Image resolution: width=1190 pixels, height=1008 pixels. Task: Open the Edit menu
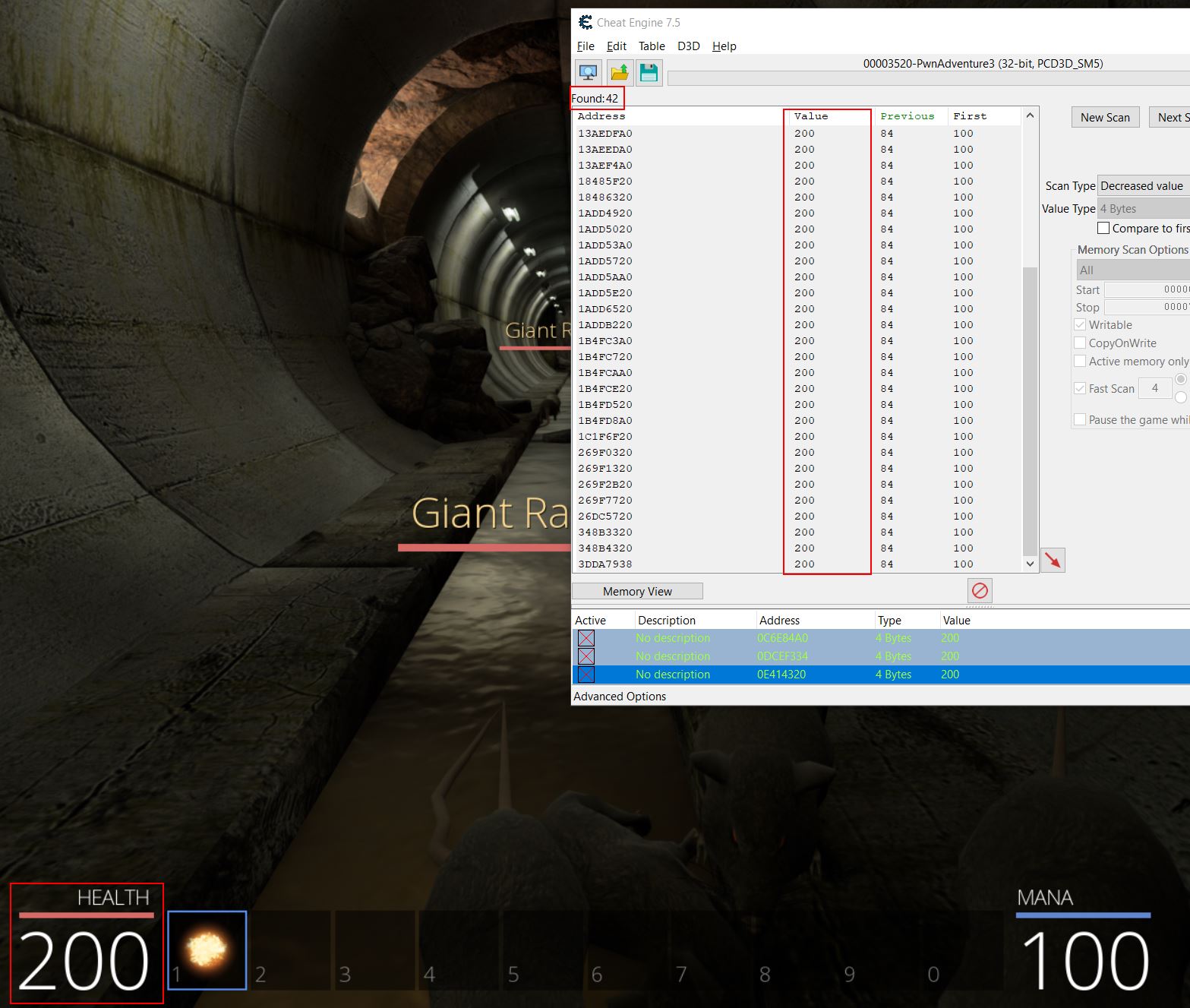point(617,46)
